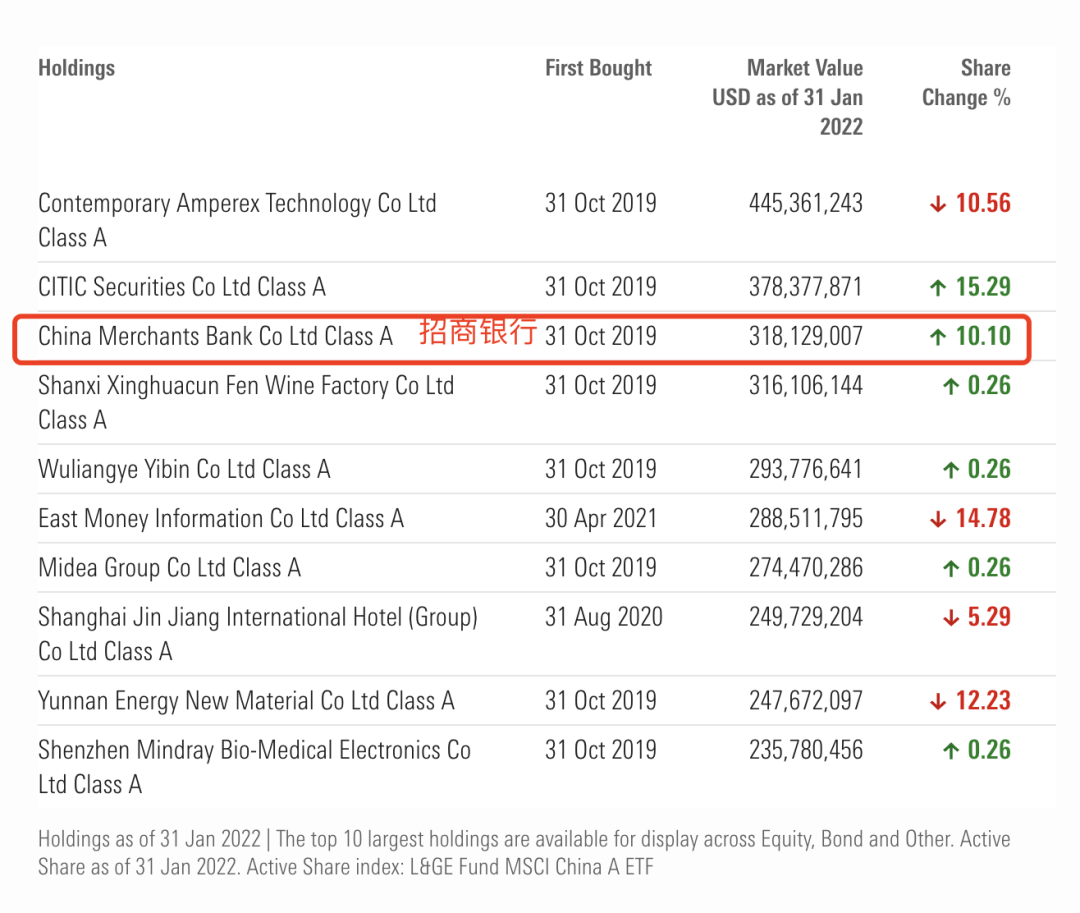Click the 30 Apr 2021 first bought date
The height and width of the screenshot is (913, 1080).
(601, 518)
